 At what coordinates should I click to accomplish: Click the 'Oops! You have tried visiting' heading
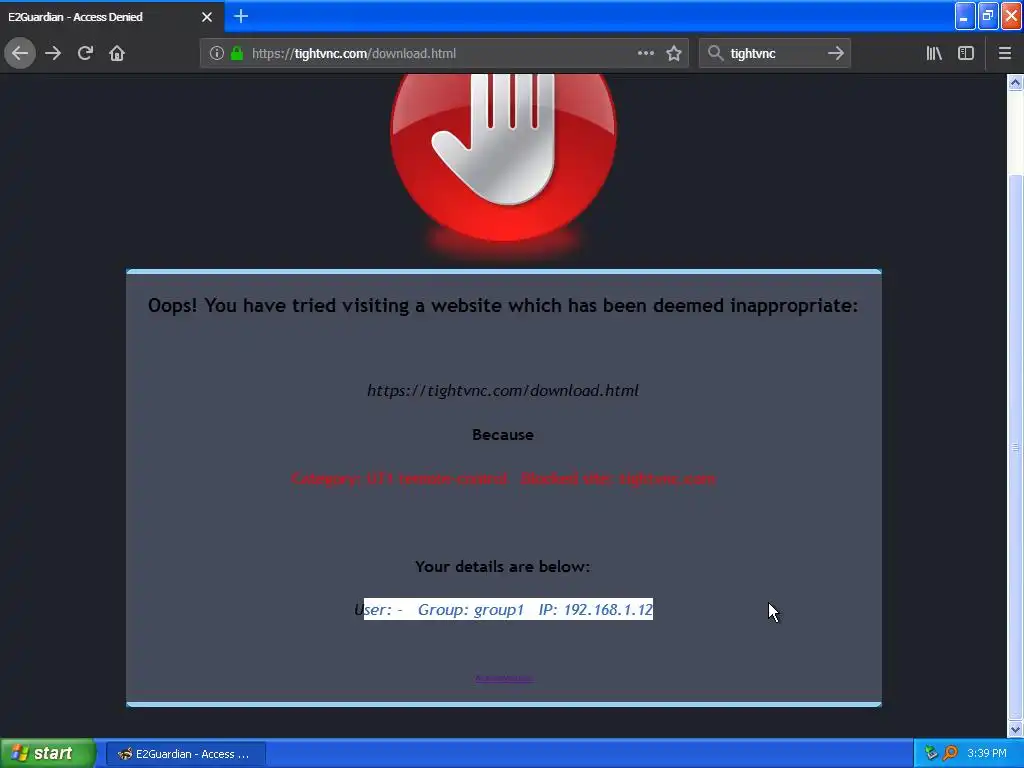click(503, 306)
